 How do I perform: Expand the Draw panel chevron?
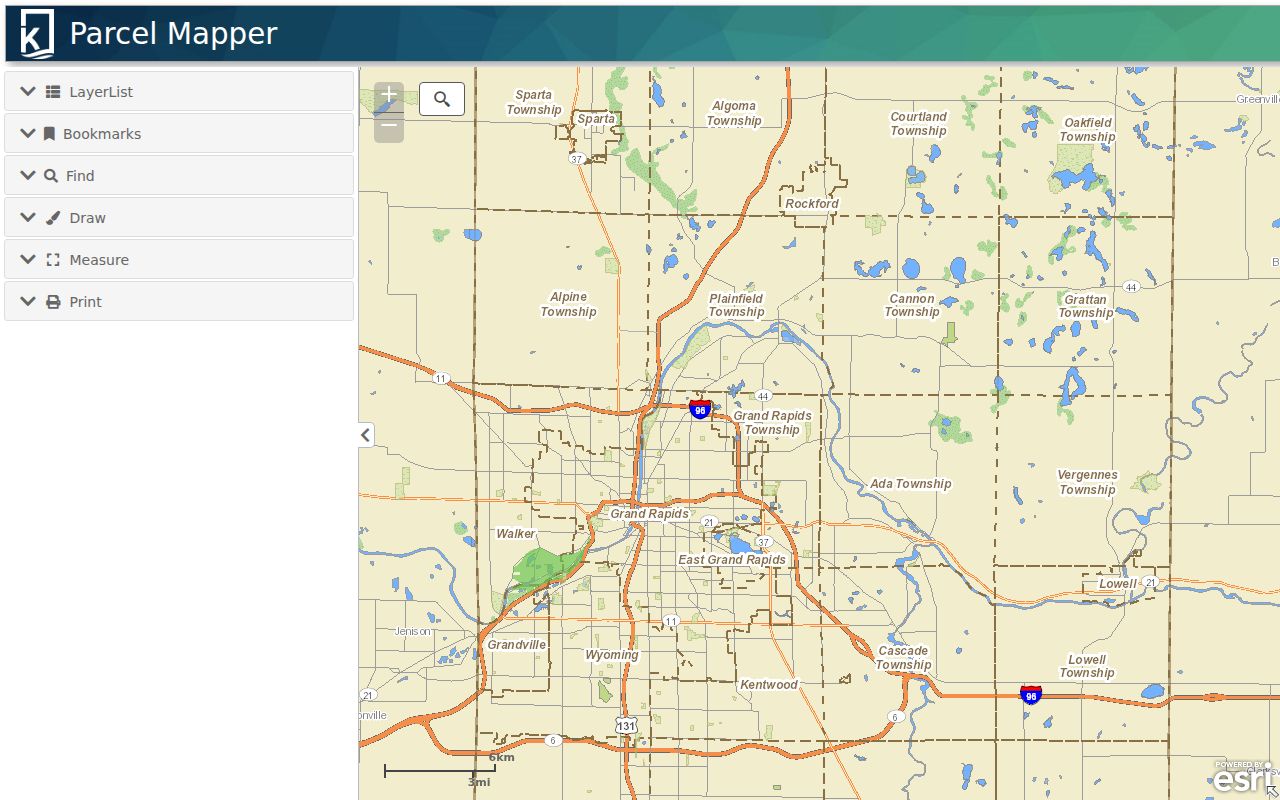28,218
